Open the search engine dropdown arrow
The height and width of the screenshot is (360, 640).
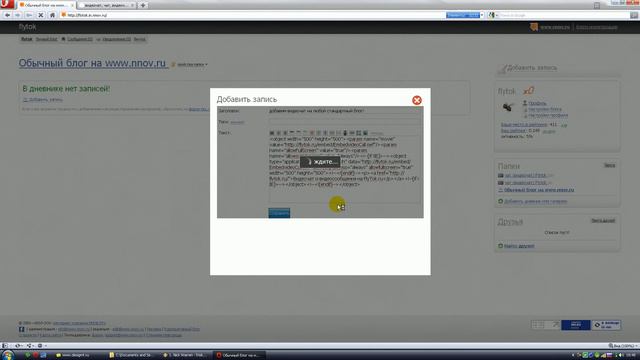coord(497,15)
